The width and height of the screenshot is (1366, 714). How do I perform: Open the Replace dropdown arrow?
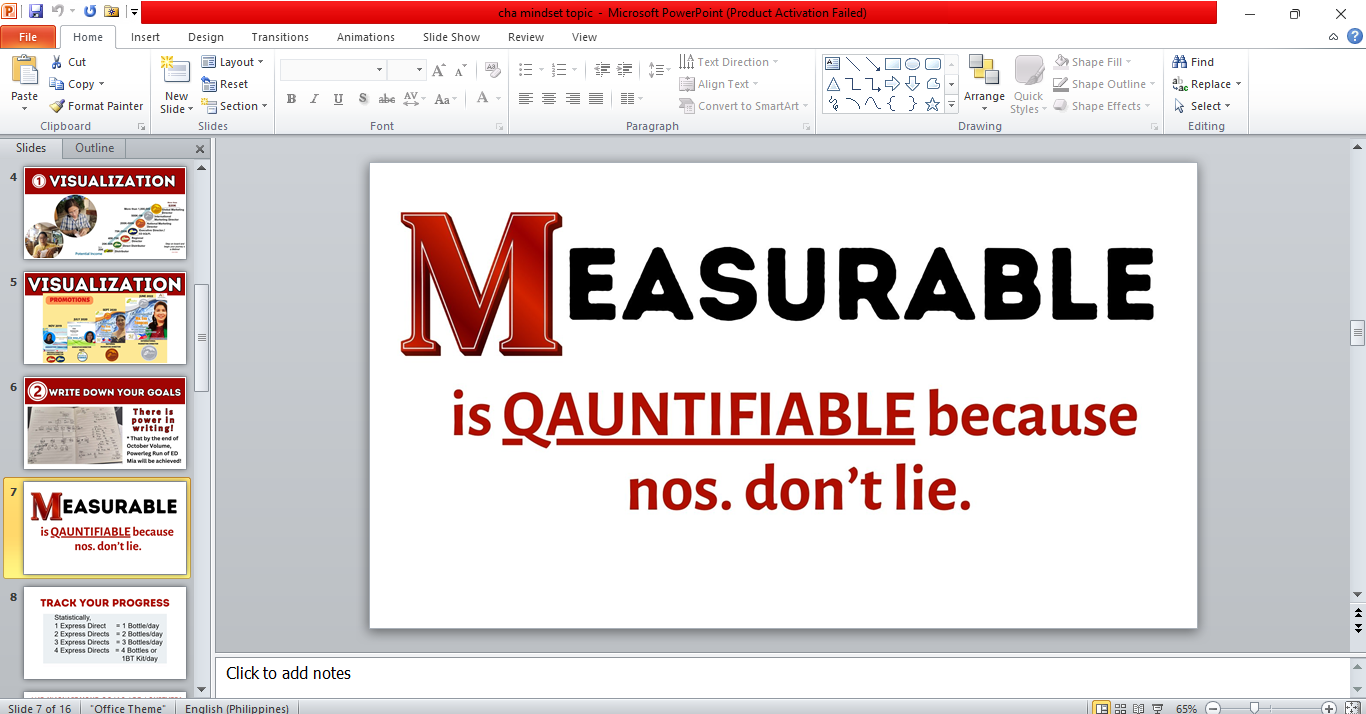coord(1238,84)
